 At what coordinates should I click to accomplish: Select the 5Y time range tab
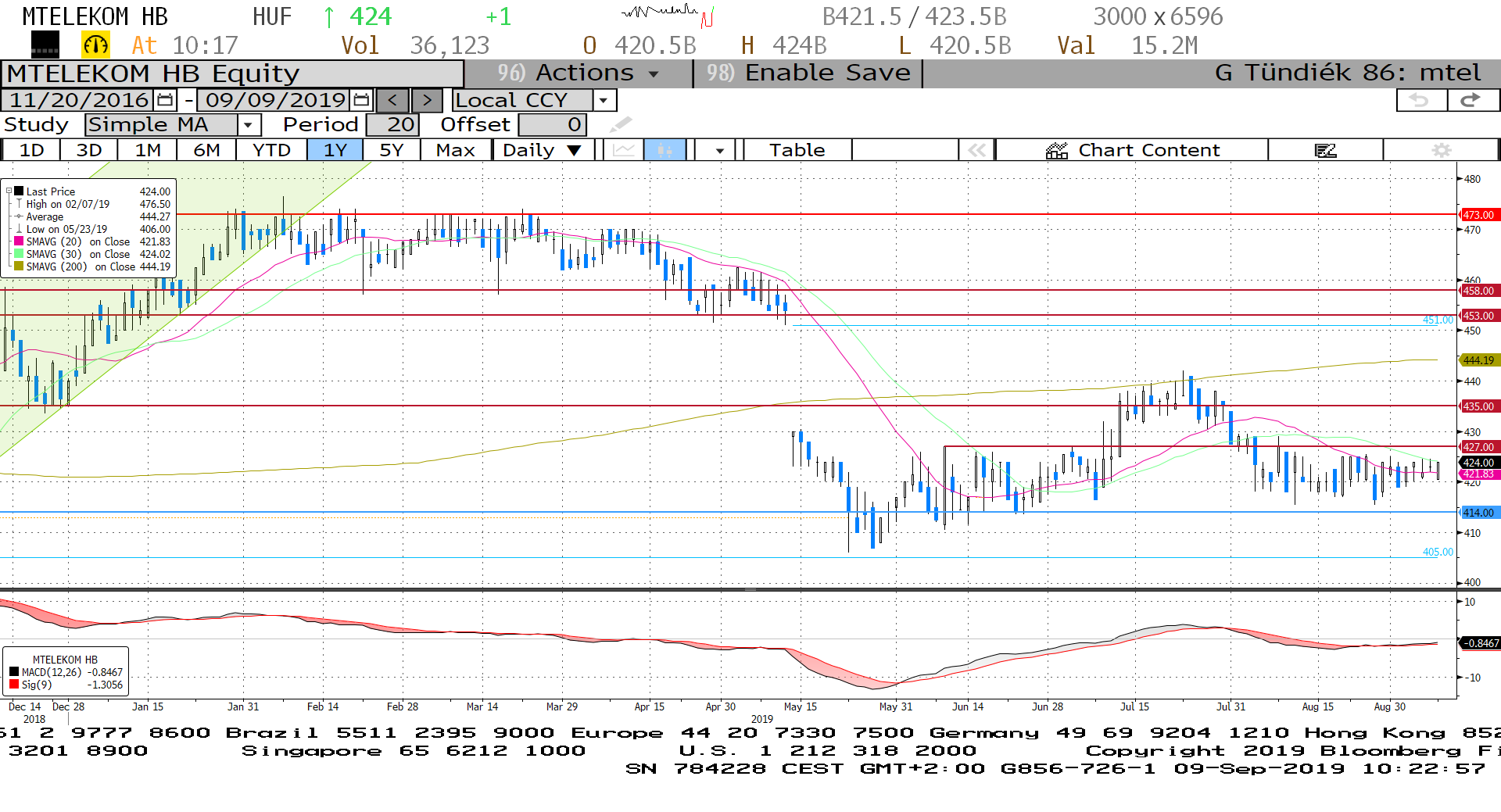[391, 150]
